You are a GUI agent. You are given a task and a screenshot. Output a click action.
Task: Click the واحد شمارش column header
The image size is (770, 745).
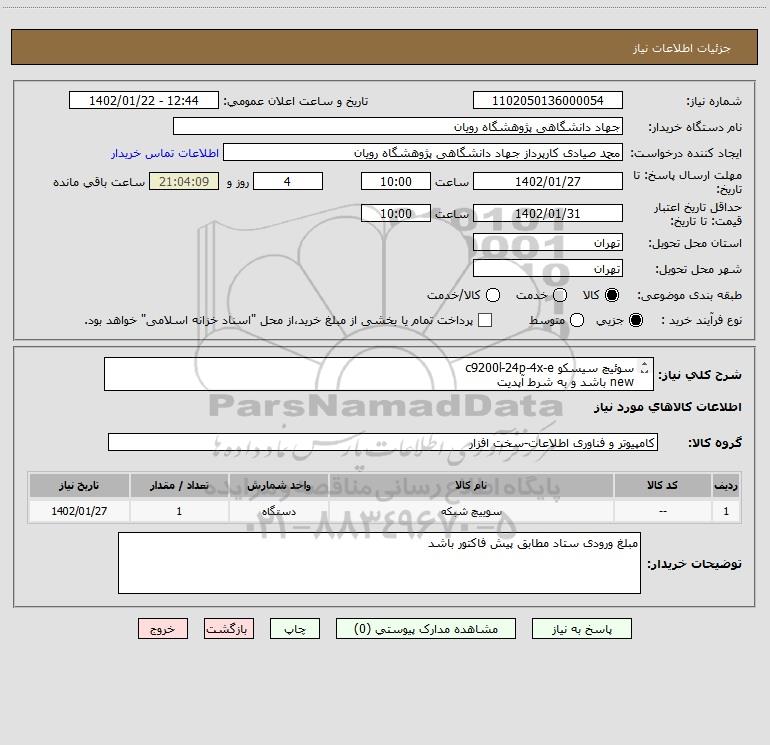pyautogui.click(x=278, y=485)
